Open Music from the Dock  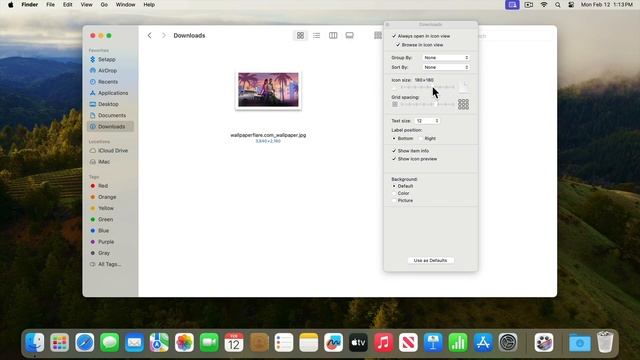pyautogui.click(x=383, y=342)
